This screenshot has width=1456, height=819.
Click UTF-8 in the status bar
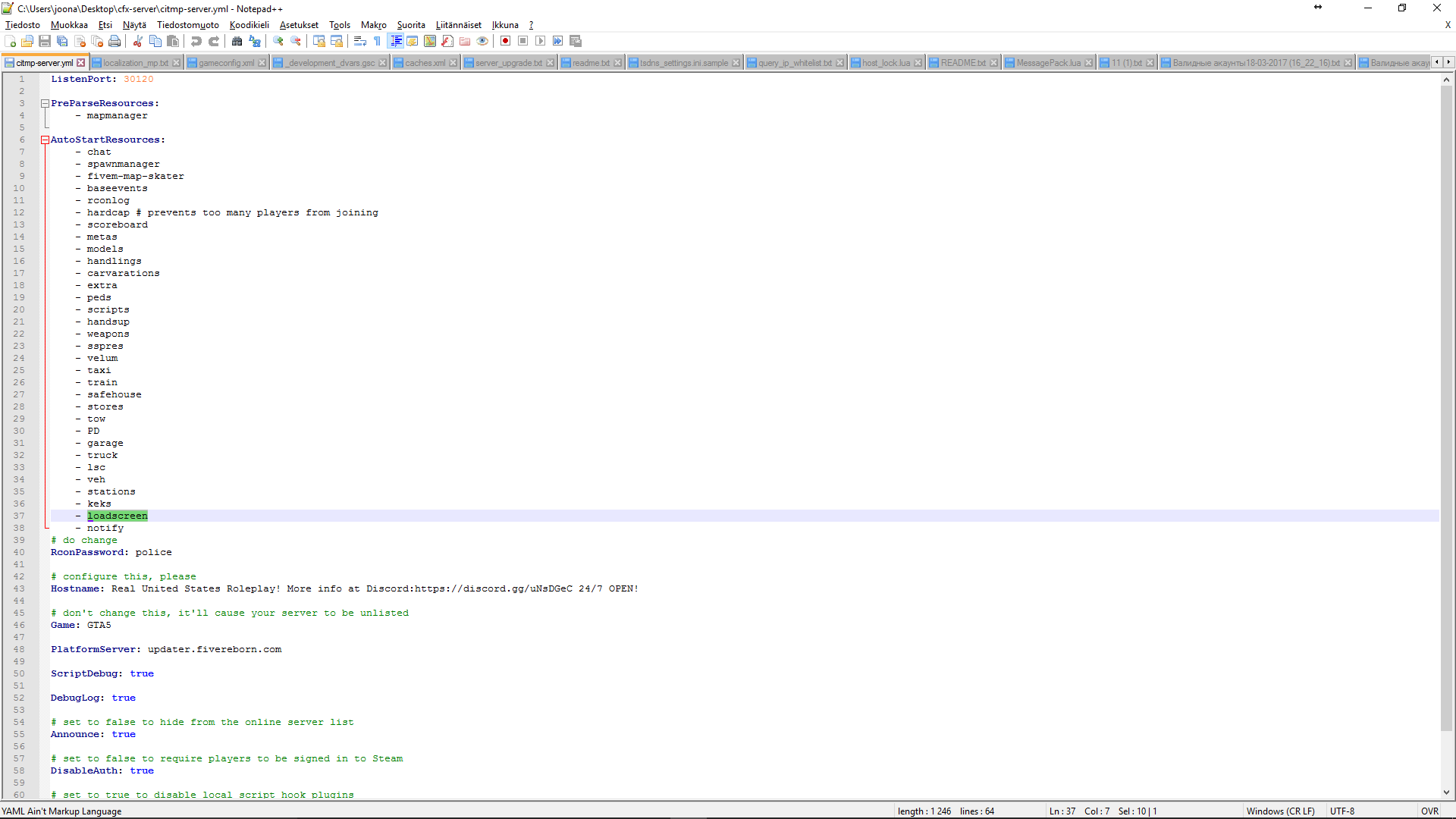(x=1343, y=811)
